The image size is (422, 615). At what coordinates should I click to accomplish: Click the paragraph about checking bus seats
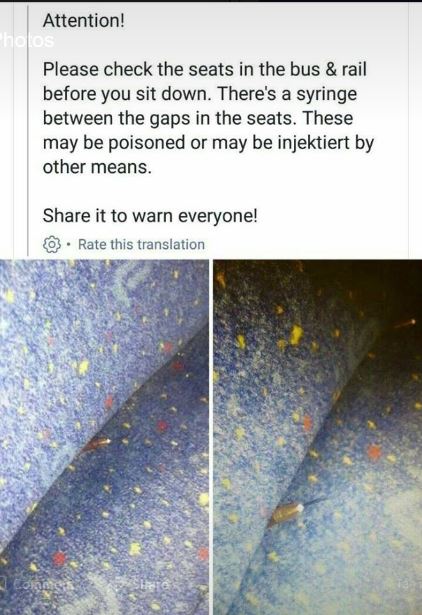[208, 118]
